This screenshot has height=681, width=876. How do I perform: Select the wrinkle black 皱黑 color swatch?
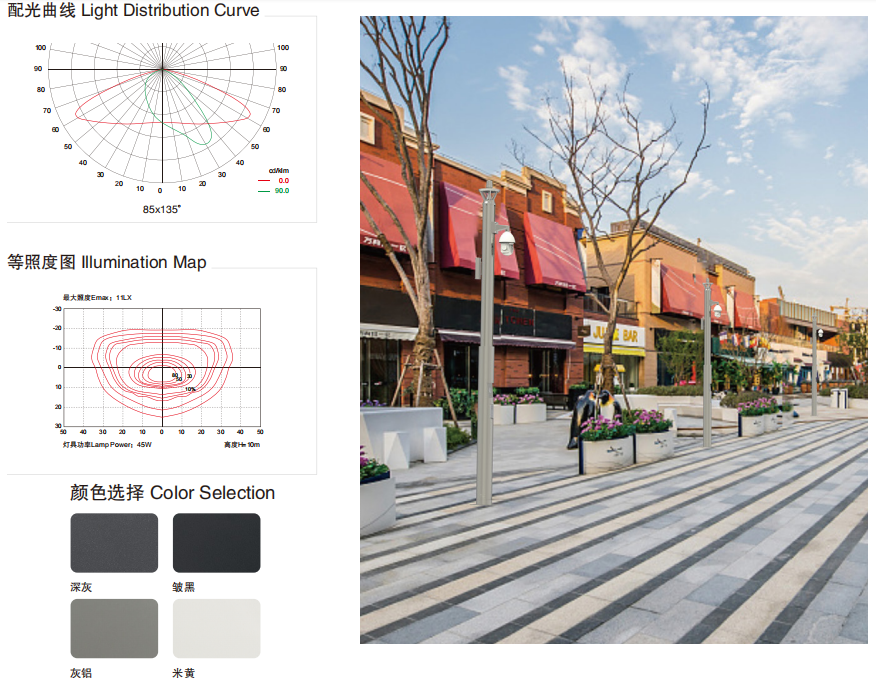(216, 542)
